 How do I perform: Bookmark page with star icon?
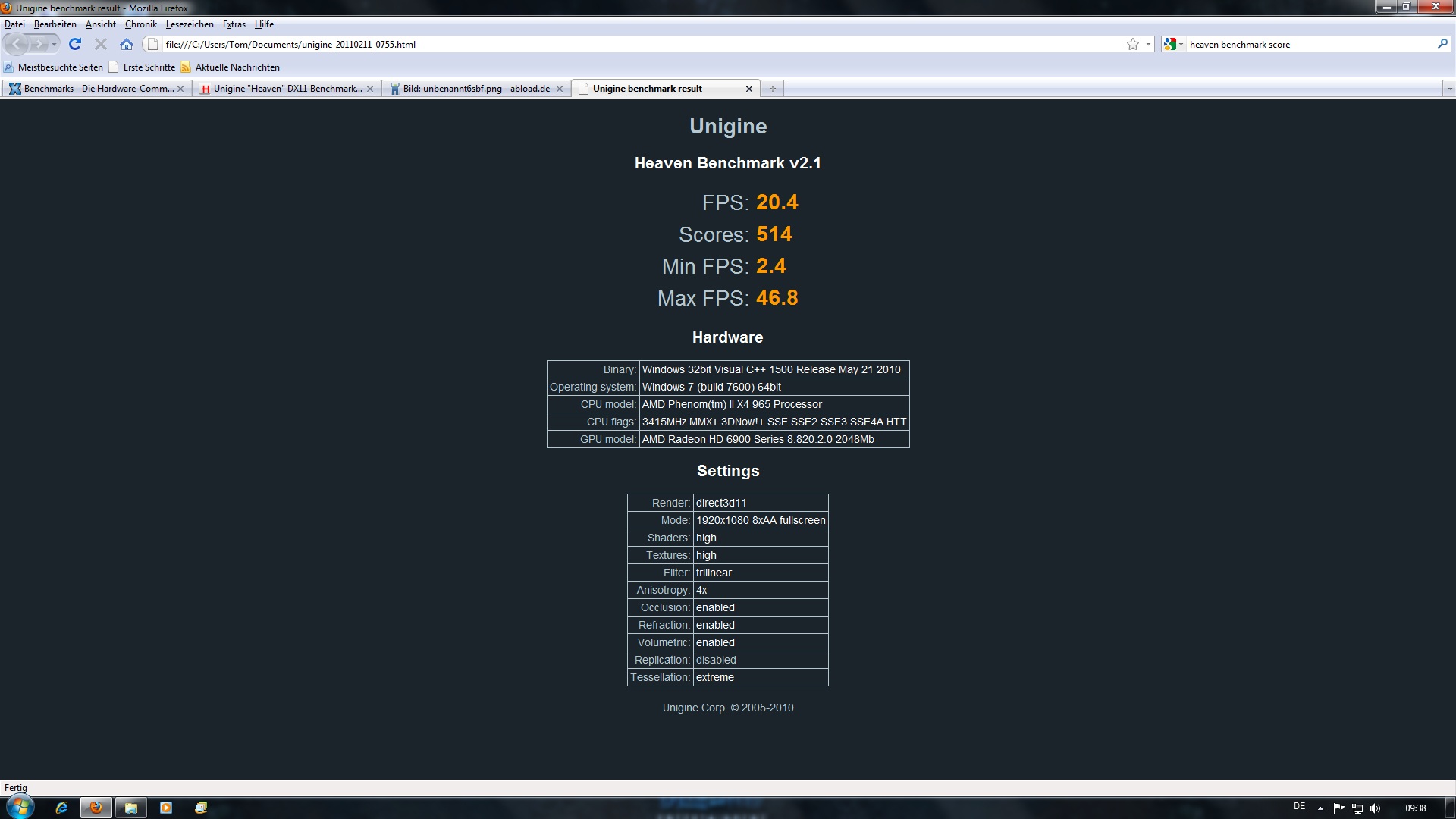(x=1133, y=44)
